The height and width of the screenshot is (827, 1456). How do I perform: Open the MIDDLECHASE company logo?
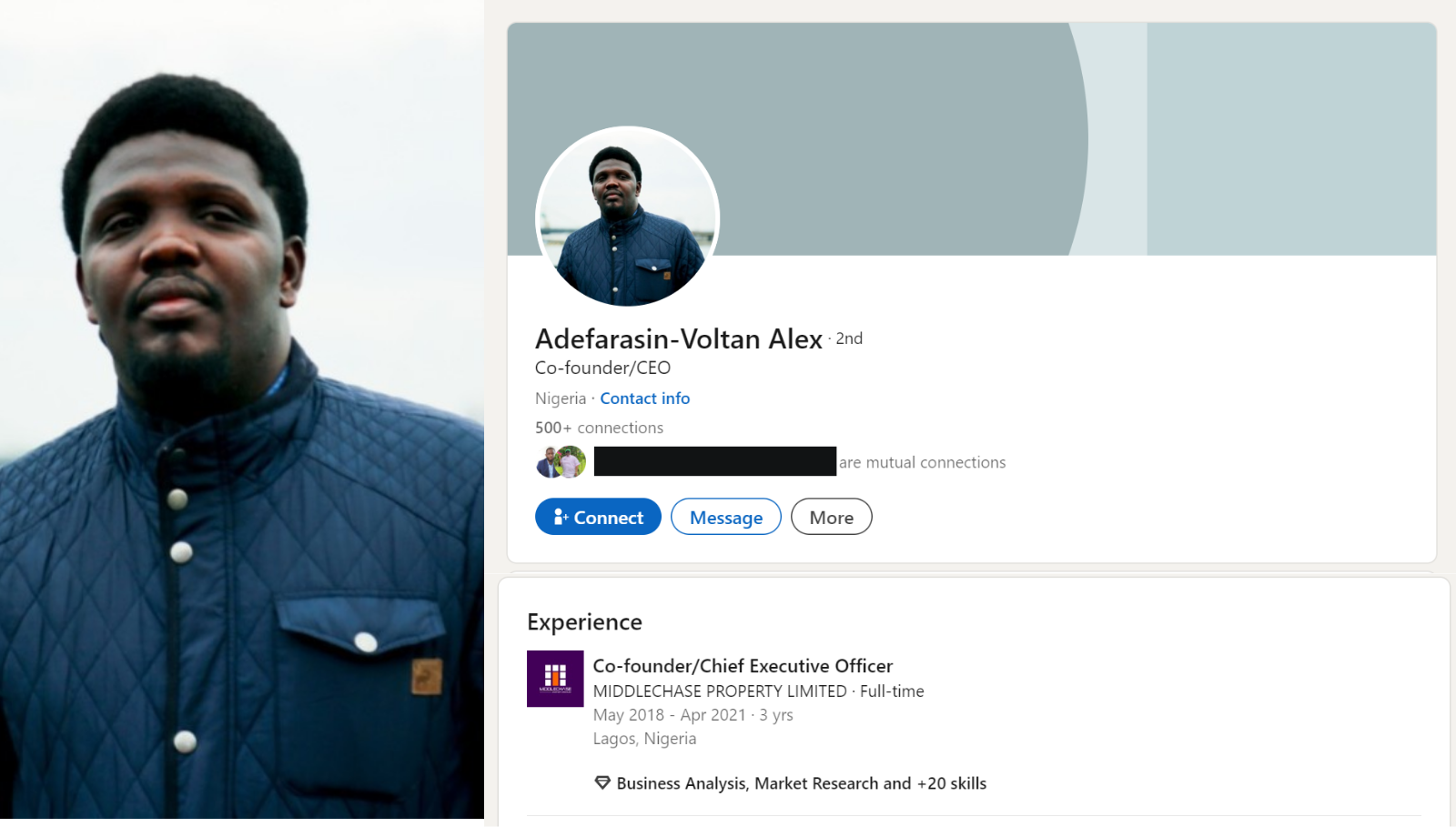[555, 679]
